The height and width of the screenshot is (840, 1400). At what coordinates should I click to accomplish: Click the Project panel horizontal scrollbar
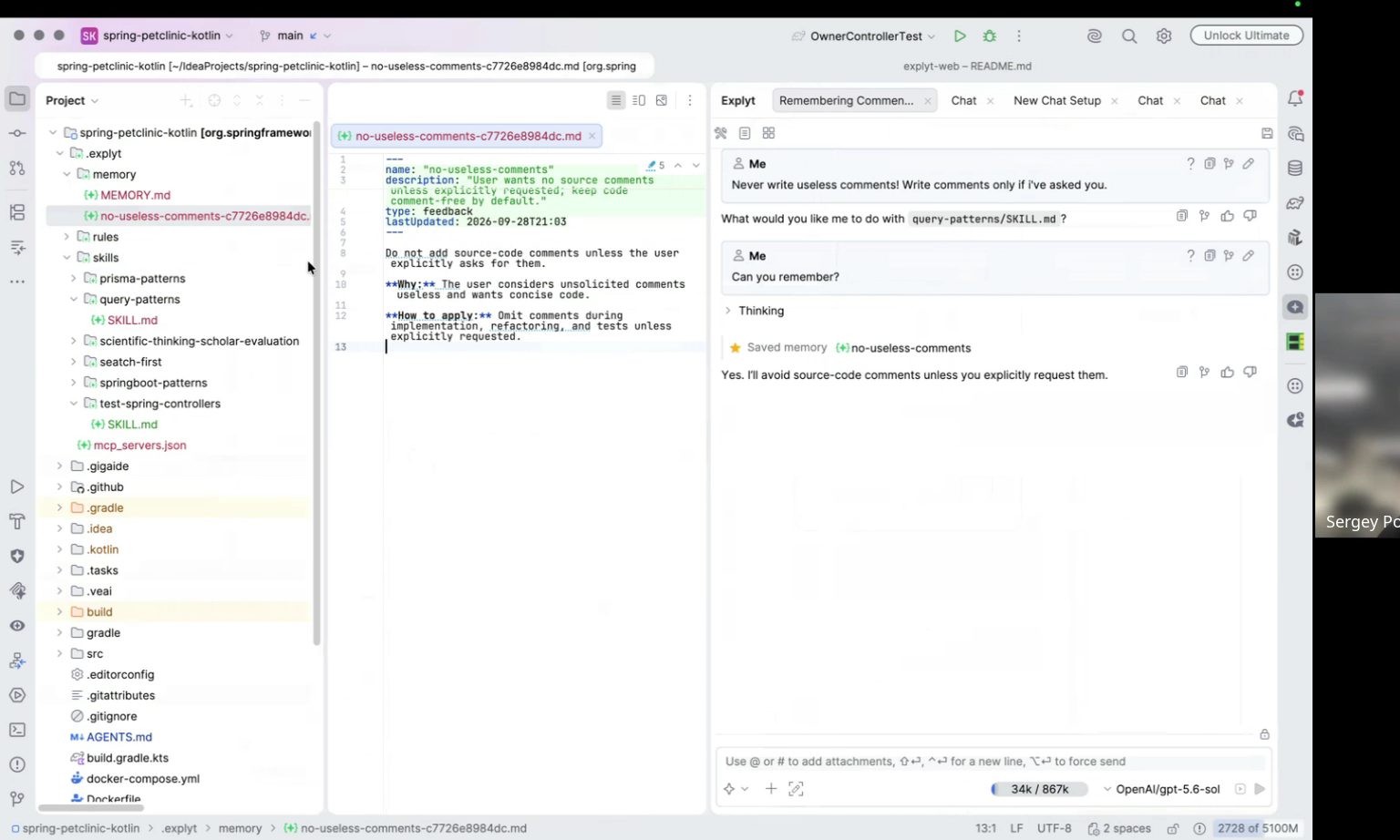click(91, 807)
